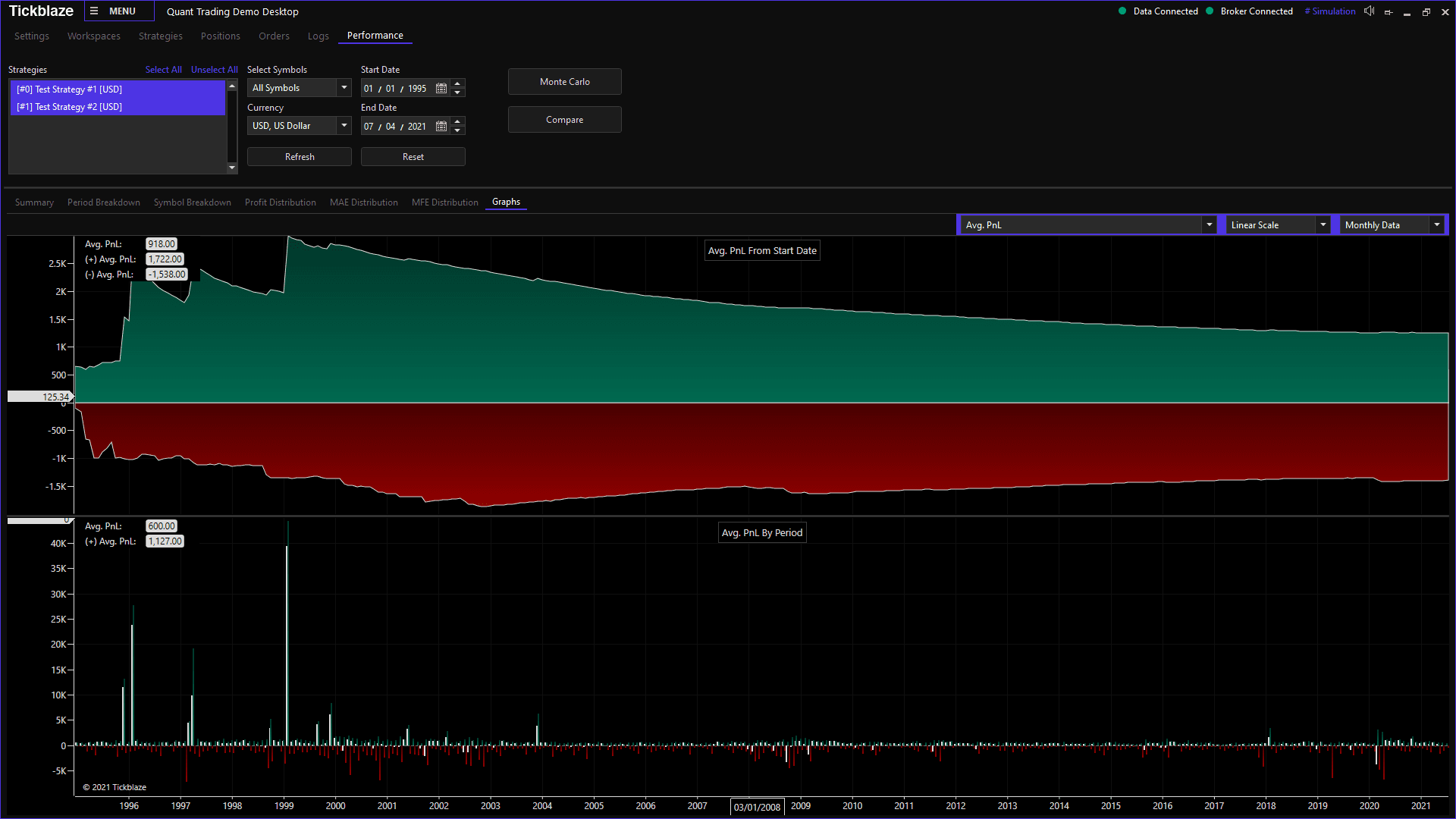Viewport: 1456px width, 819px height.
Task: Toggle Test Strategy #1 selection
Action: 70,89
